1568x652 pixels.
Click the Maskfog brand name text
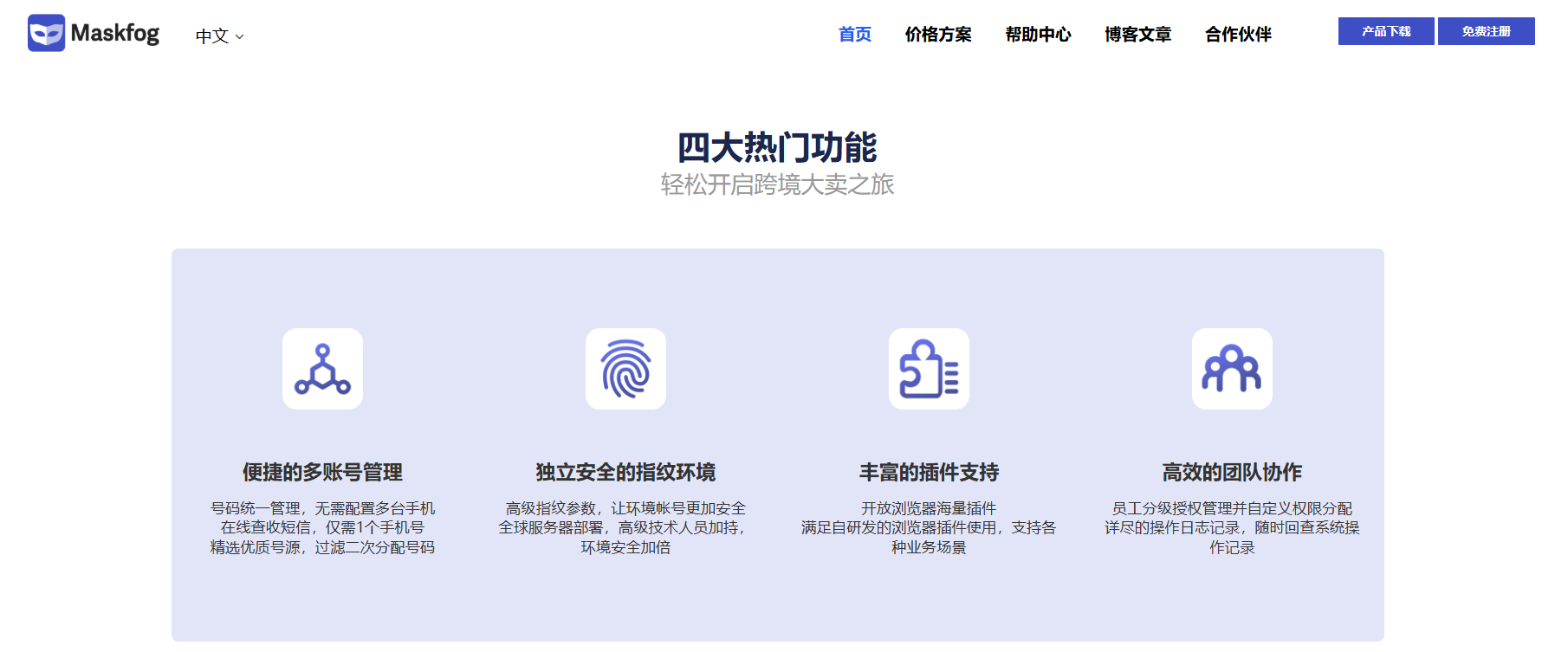point(115,34)
